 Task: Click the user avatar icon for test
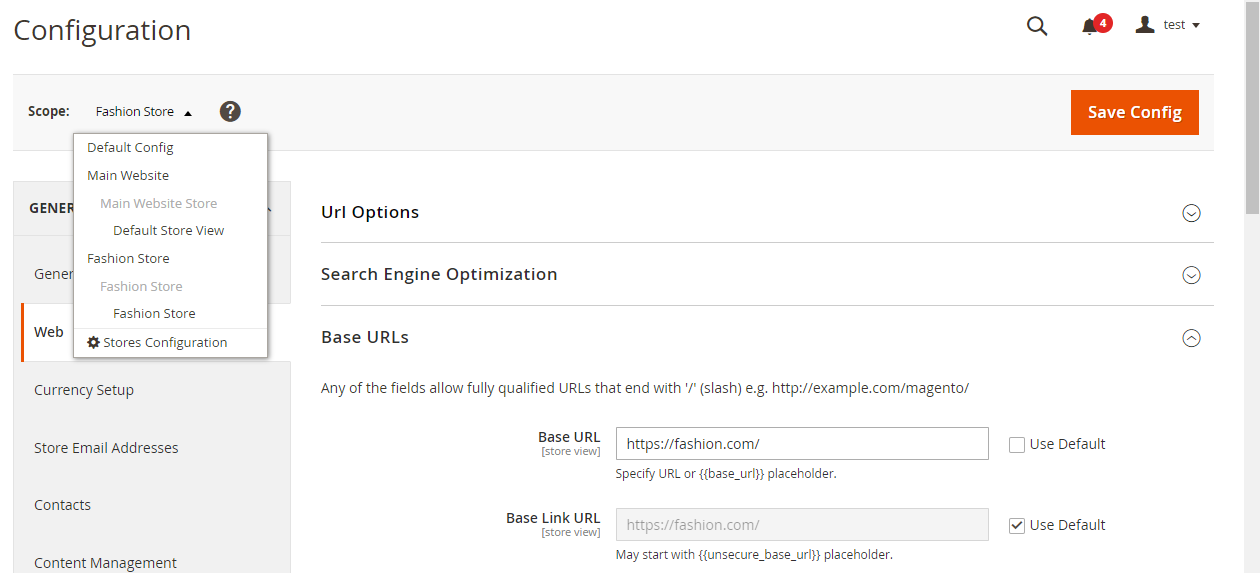[x=1145, y=24]
